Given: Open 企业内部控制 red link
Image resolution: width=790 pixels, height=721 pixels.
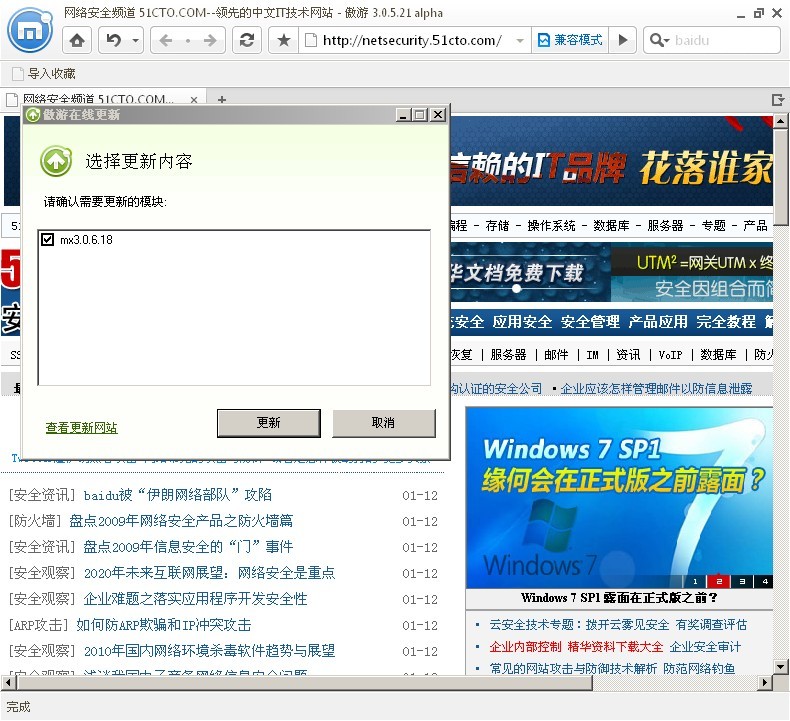Looking at the screenshot, I should point(525,646).
